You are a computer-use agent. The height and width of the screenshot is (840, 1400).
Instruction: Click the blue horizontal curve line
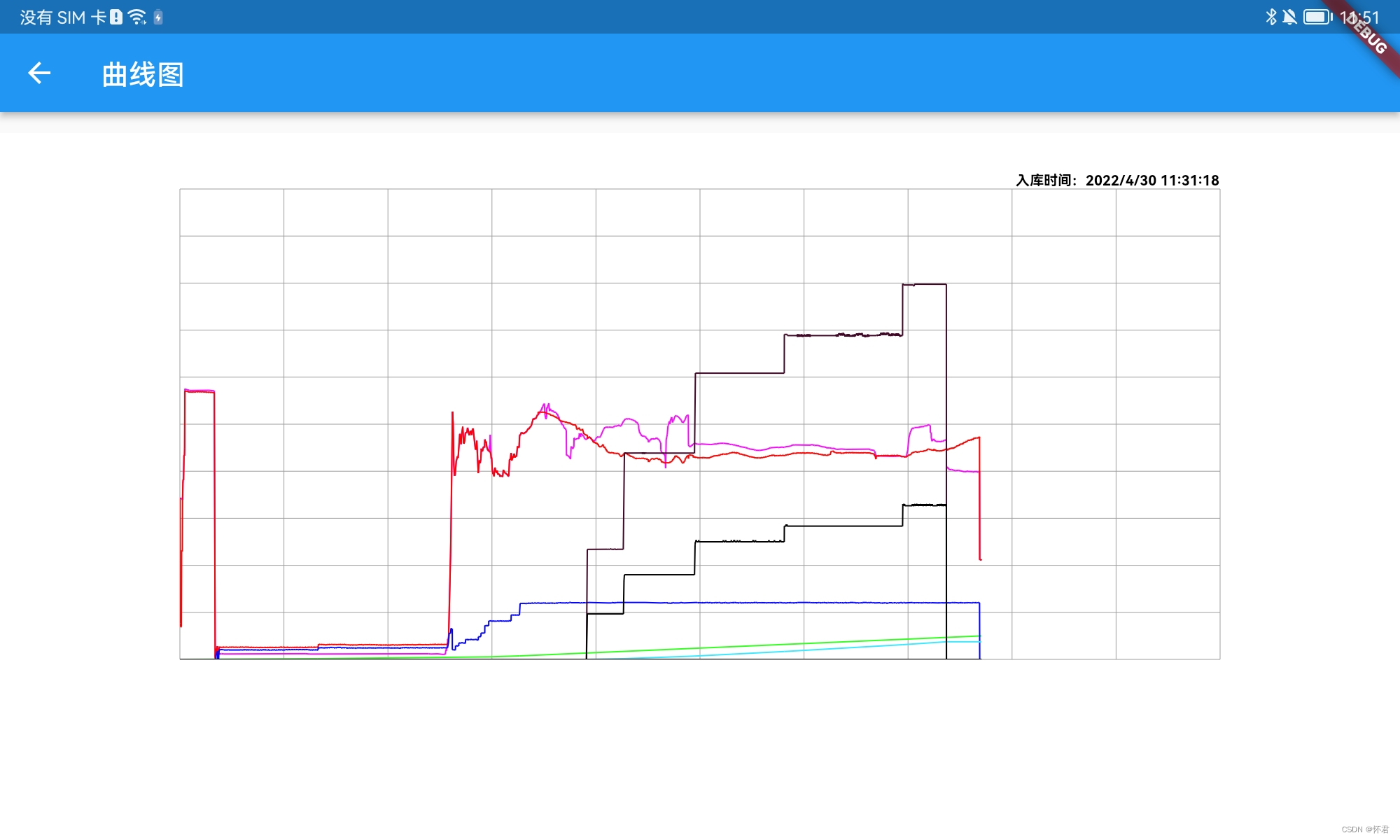point(770,602)
